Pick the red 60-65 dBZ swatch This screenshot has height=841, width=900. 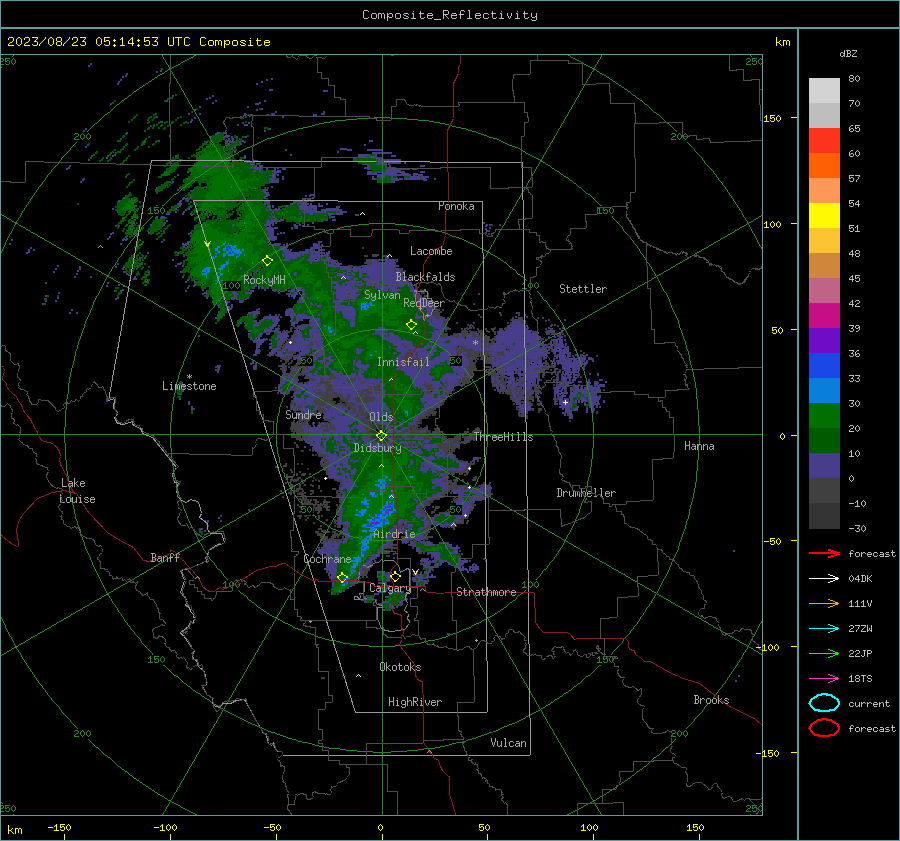(824, 141)
